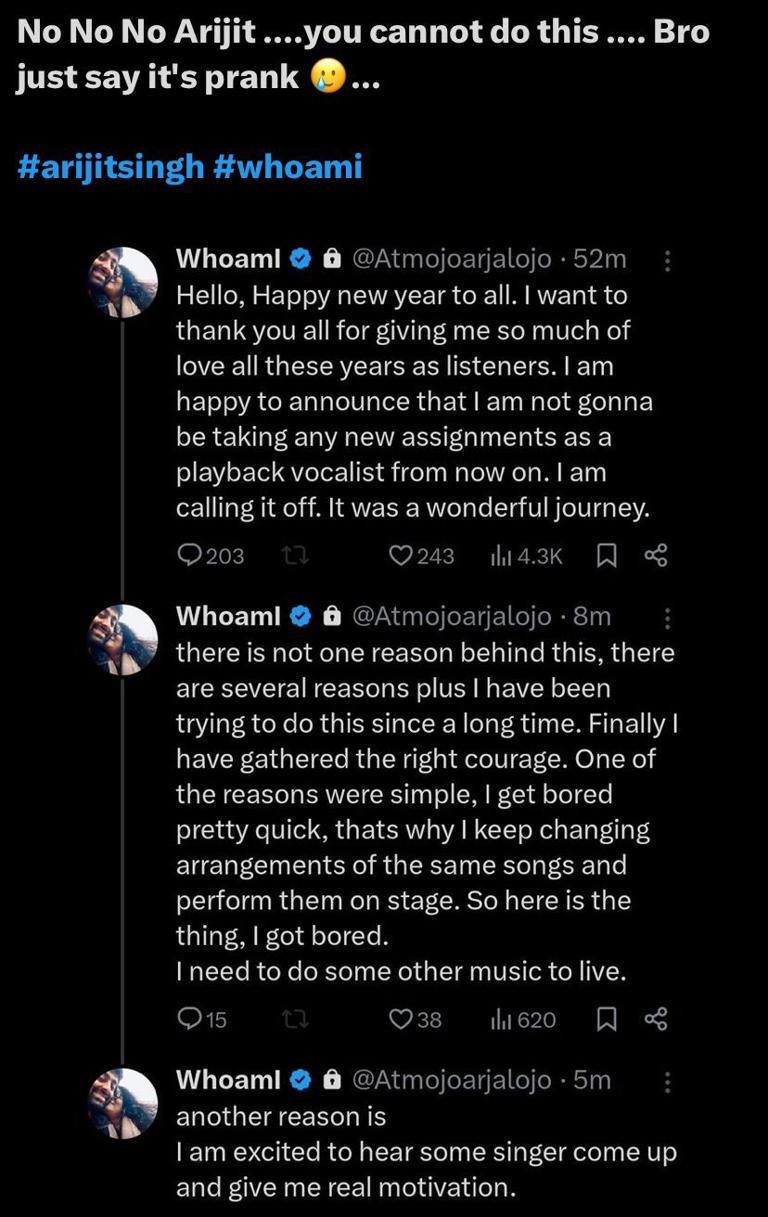This screenshot has height=1217, width=768.
Task: Open the #whoami hashtag link
Action: [x=288, y=165]
